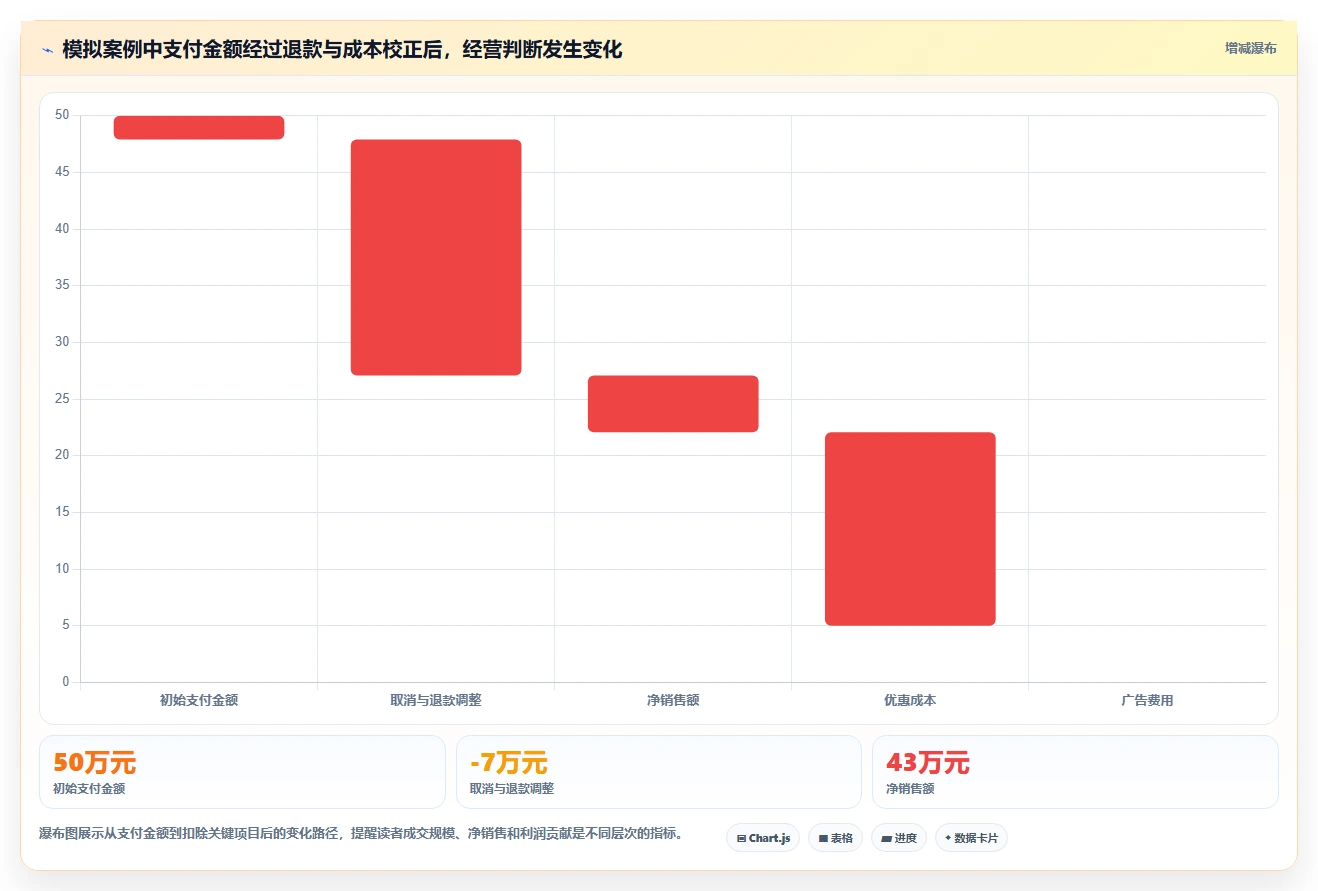Click the 数据卡片 tag chip
This screenshot has height=891, width=1318.
(971, 838)
